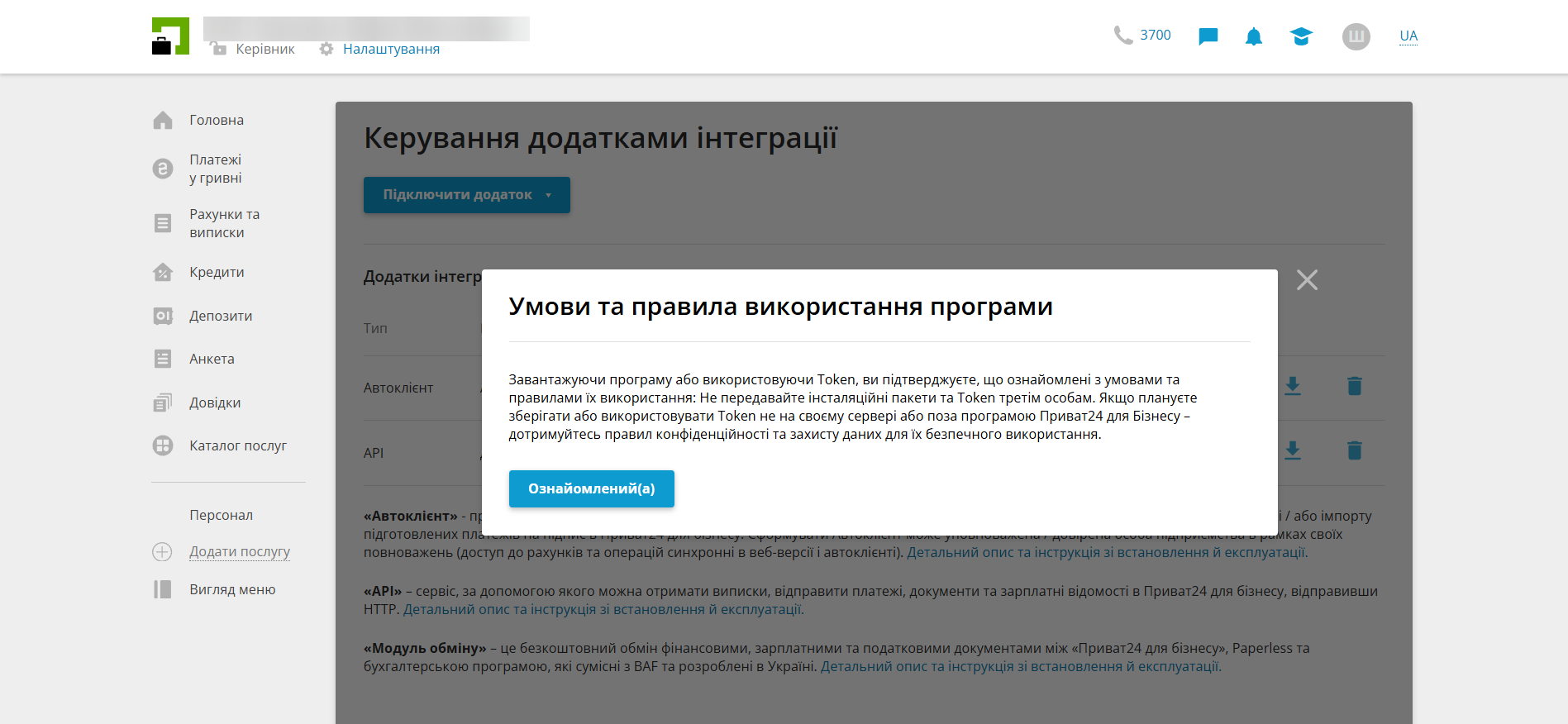Open Депозити menu item

221,316
